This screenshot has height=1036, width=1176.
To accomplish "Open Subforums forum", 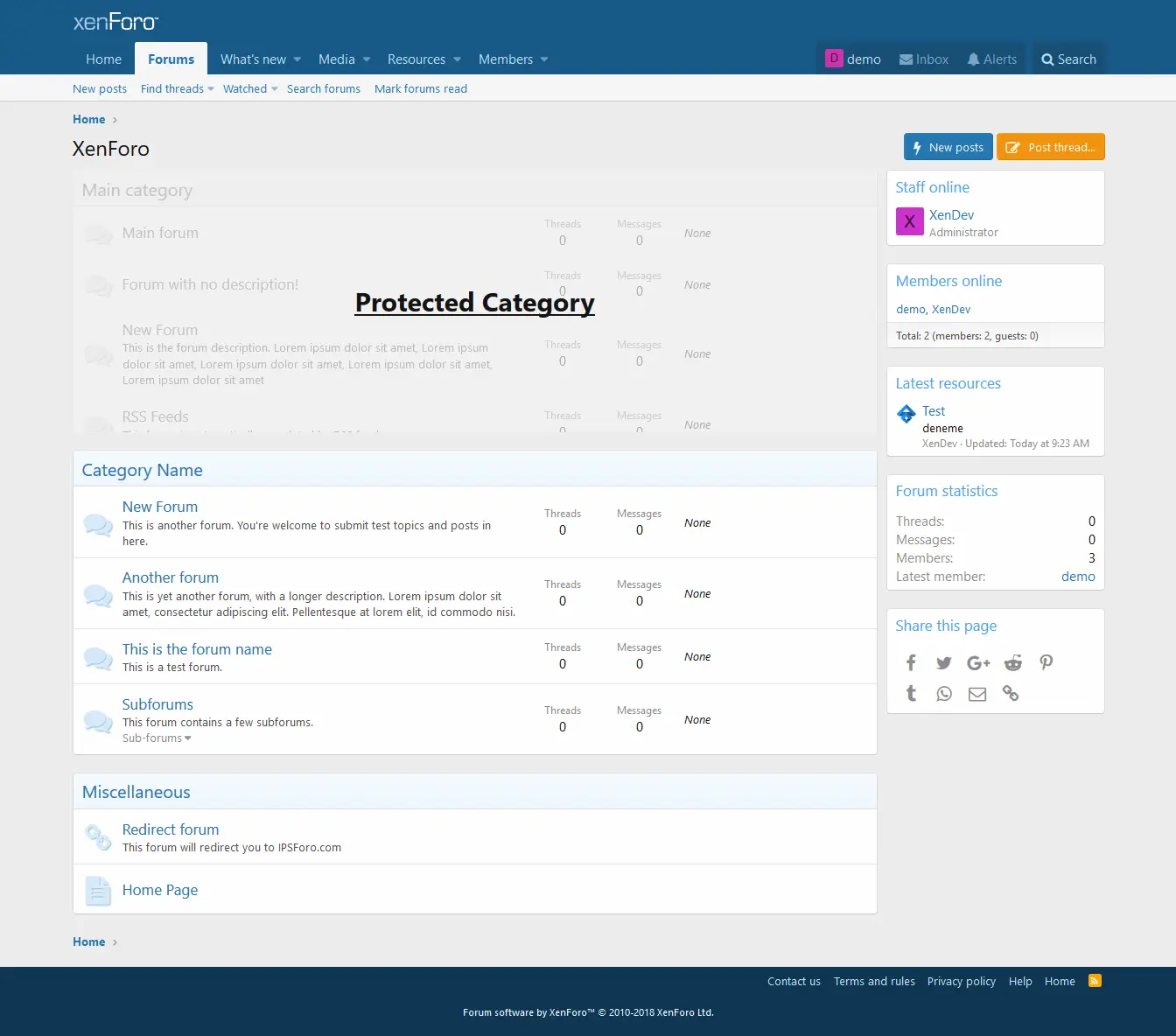I will [x=157, y=704].
